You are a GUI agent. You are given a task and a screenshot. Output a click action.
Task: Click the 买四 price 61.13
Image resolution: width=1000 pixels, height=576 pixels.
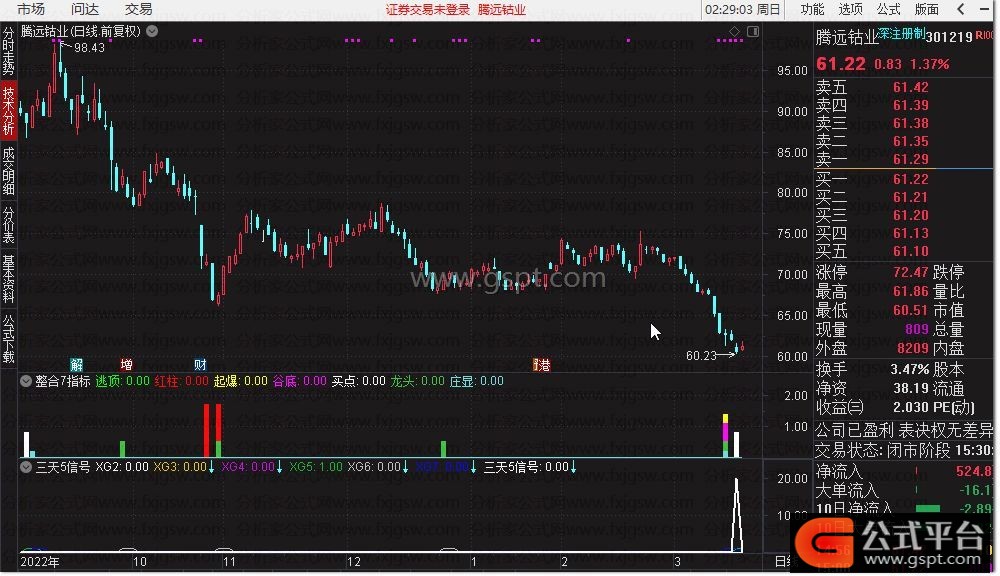911,233
